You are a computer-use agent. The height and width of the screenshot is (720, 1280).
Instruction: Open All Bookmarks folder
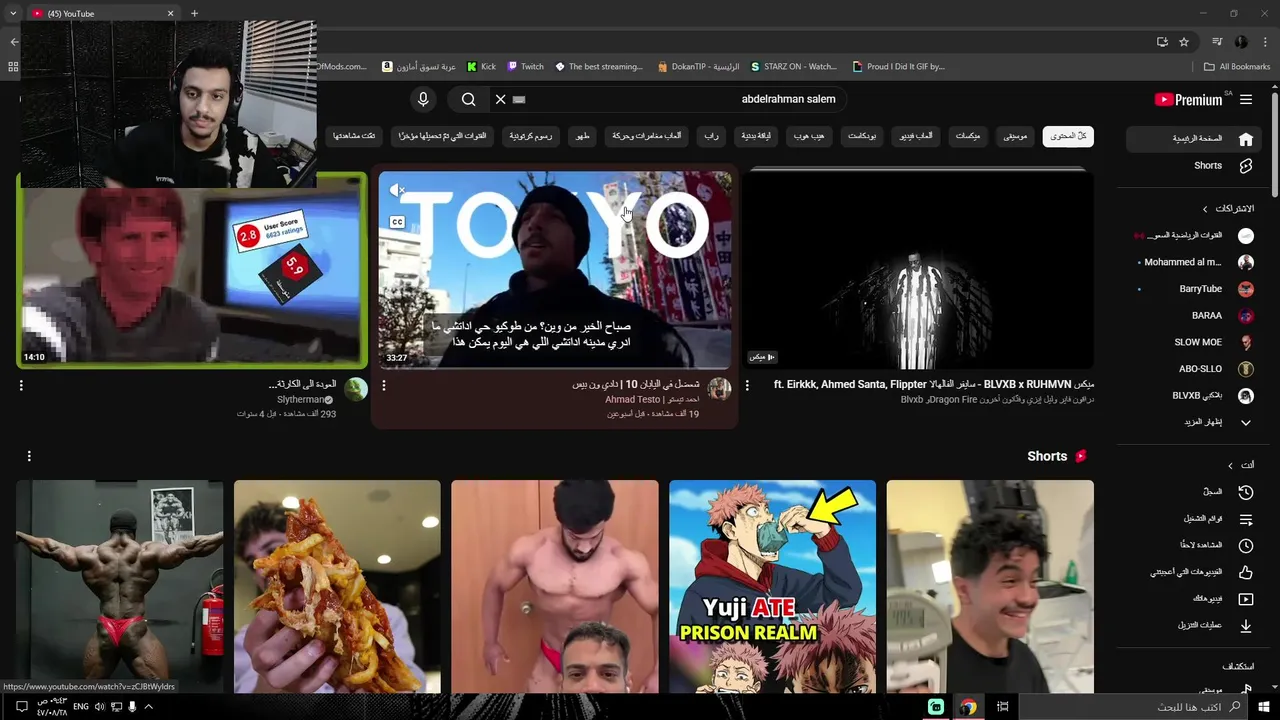pyautogui.click(x=1237, y=67)
